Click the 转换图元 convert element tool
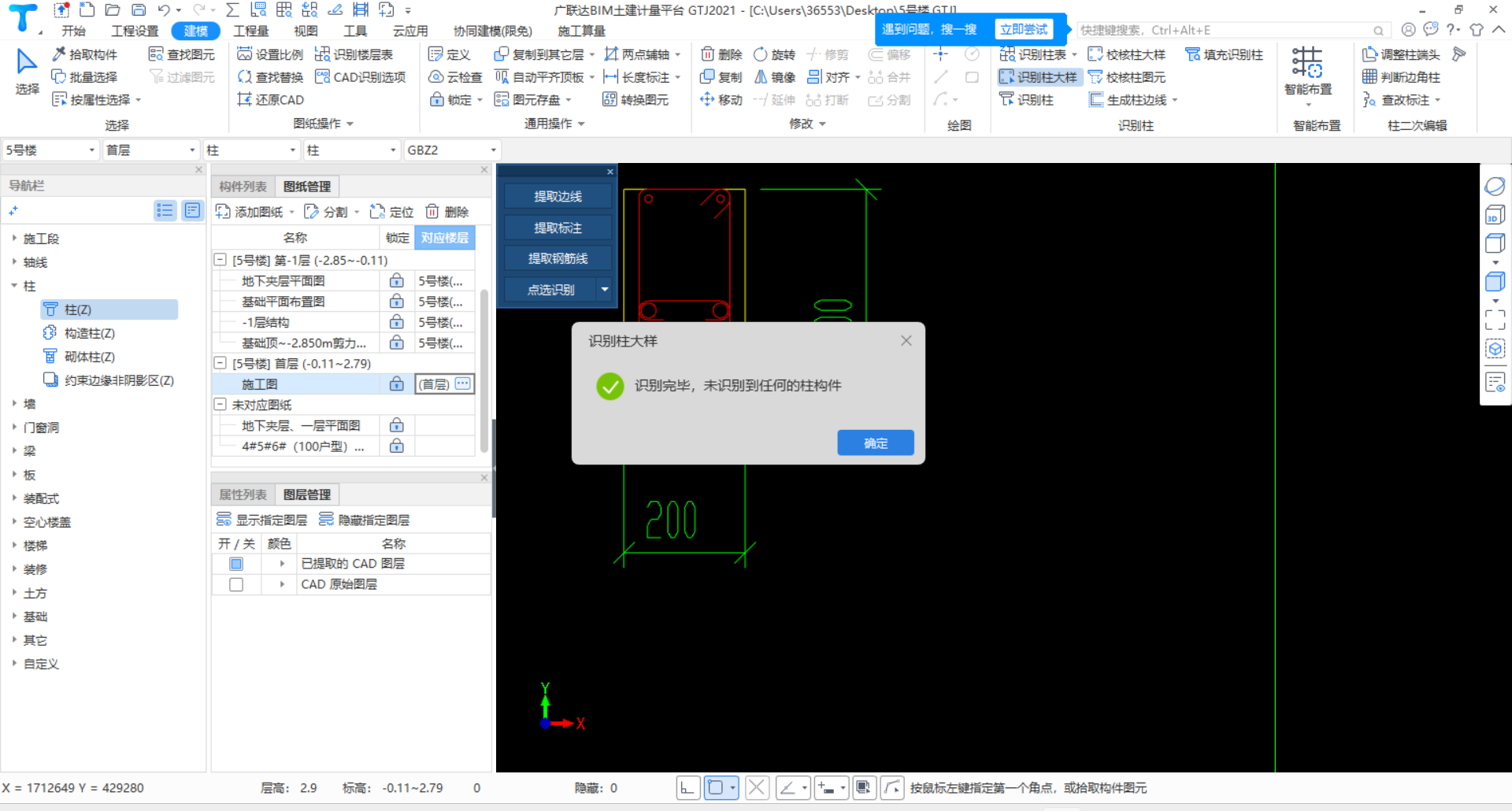This screenshot has height=811, width=1512. pyautogui.click(x=636, y=100)
